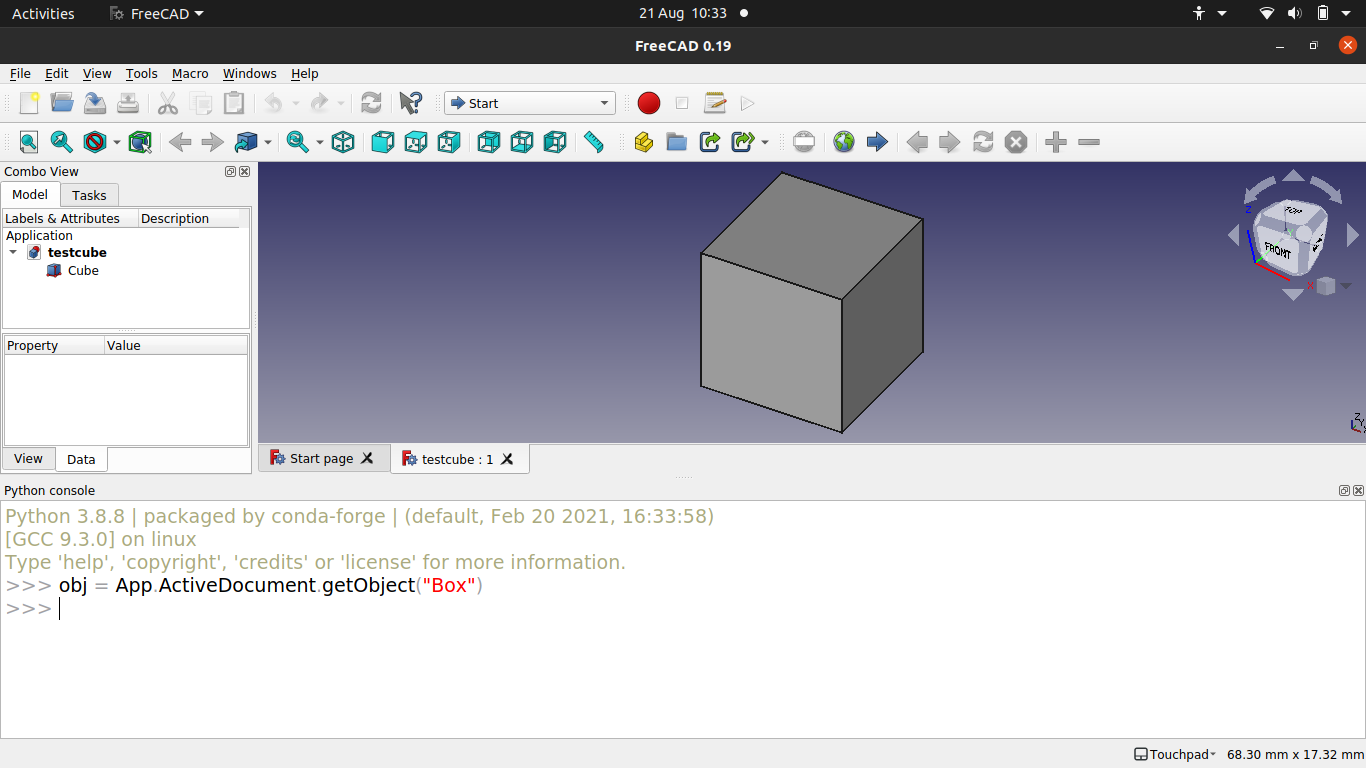The width and height of the screenshot is (1366, 768).
Task: Open the Edit menu
Action: pos(57,73)
